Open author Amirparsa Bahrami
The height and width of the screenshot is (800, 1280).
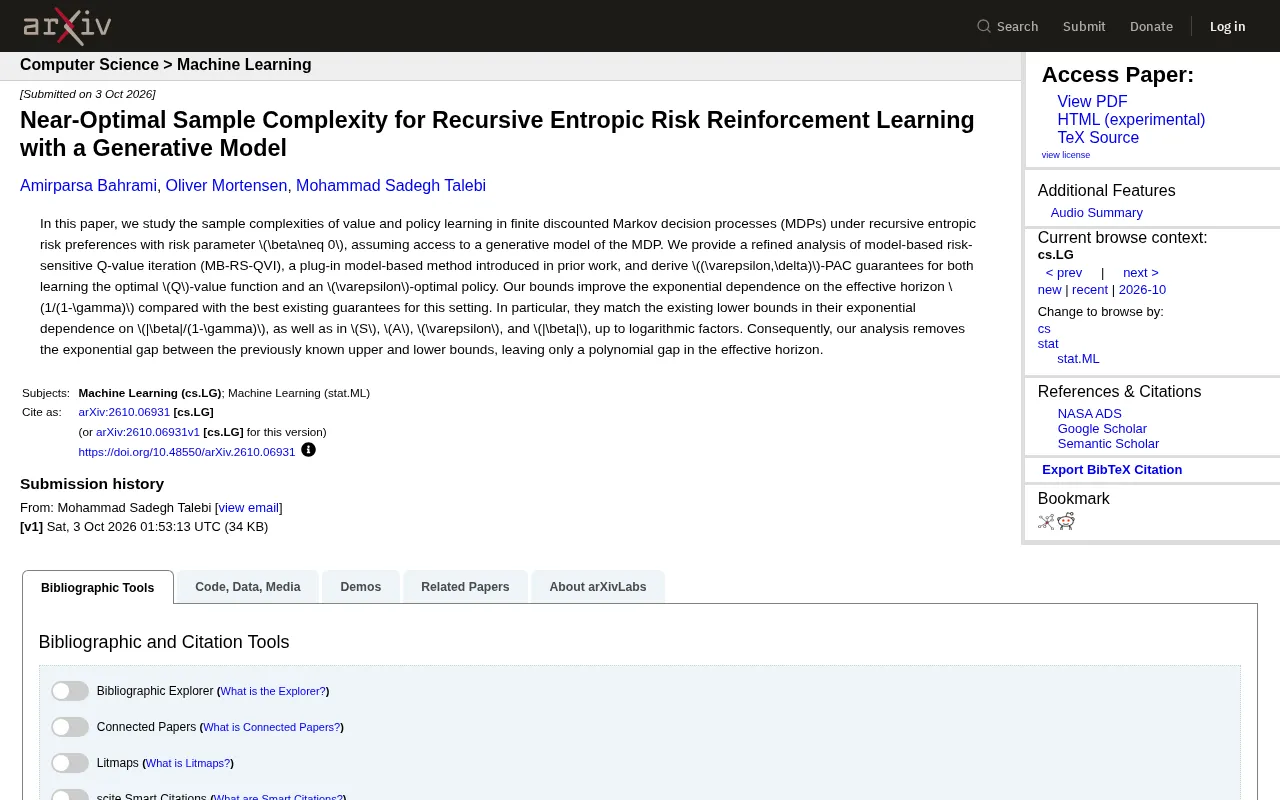coord(88,186)
